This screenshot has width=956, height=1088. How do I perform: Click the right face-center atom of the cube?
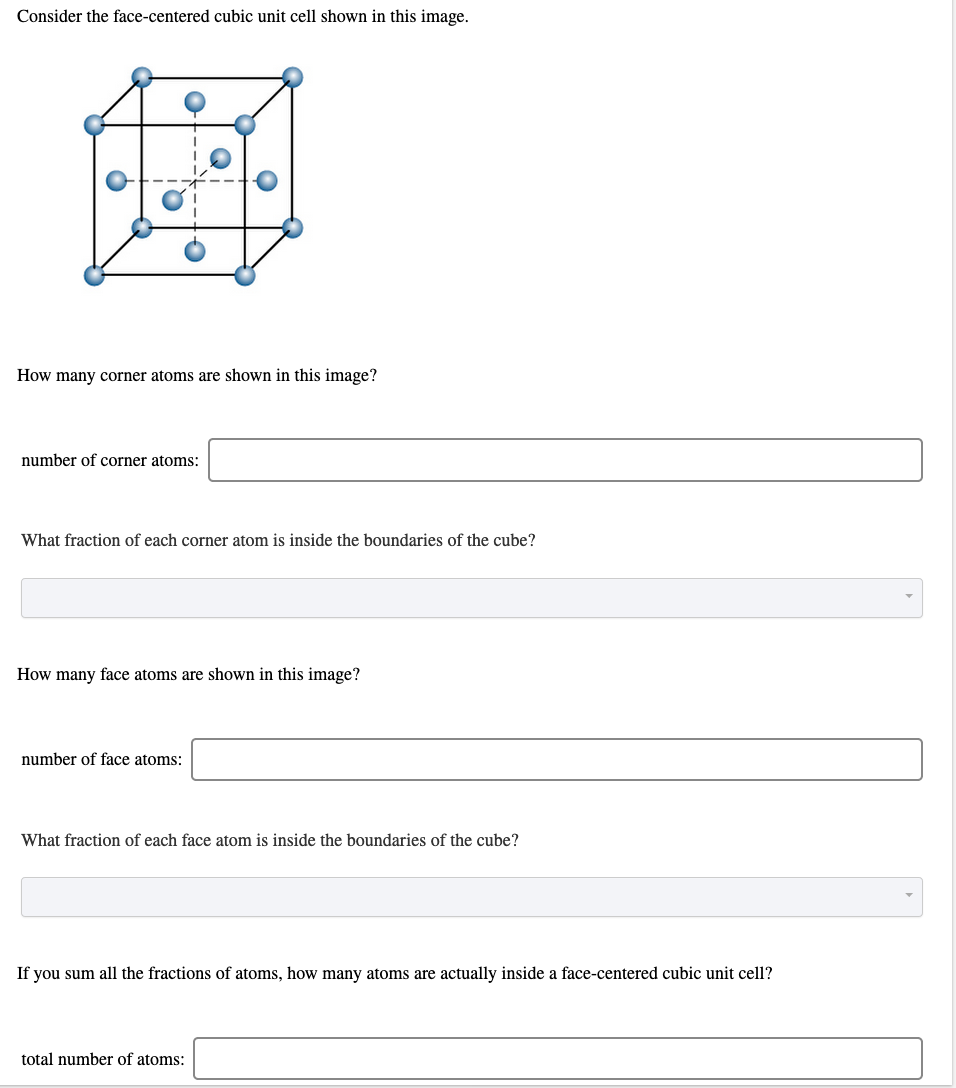click(x=266, y=181)
